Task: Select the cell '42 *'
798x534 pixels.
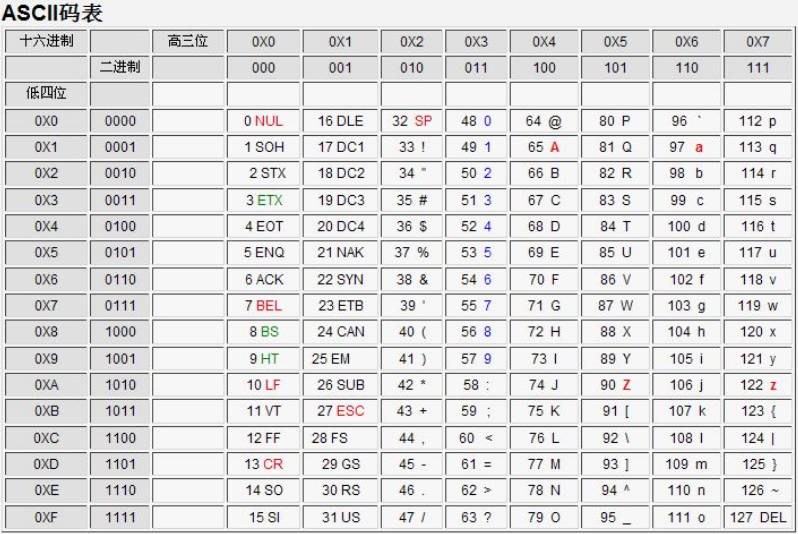Action: [411, 385]
